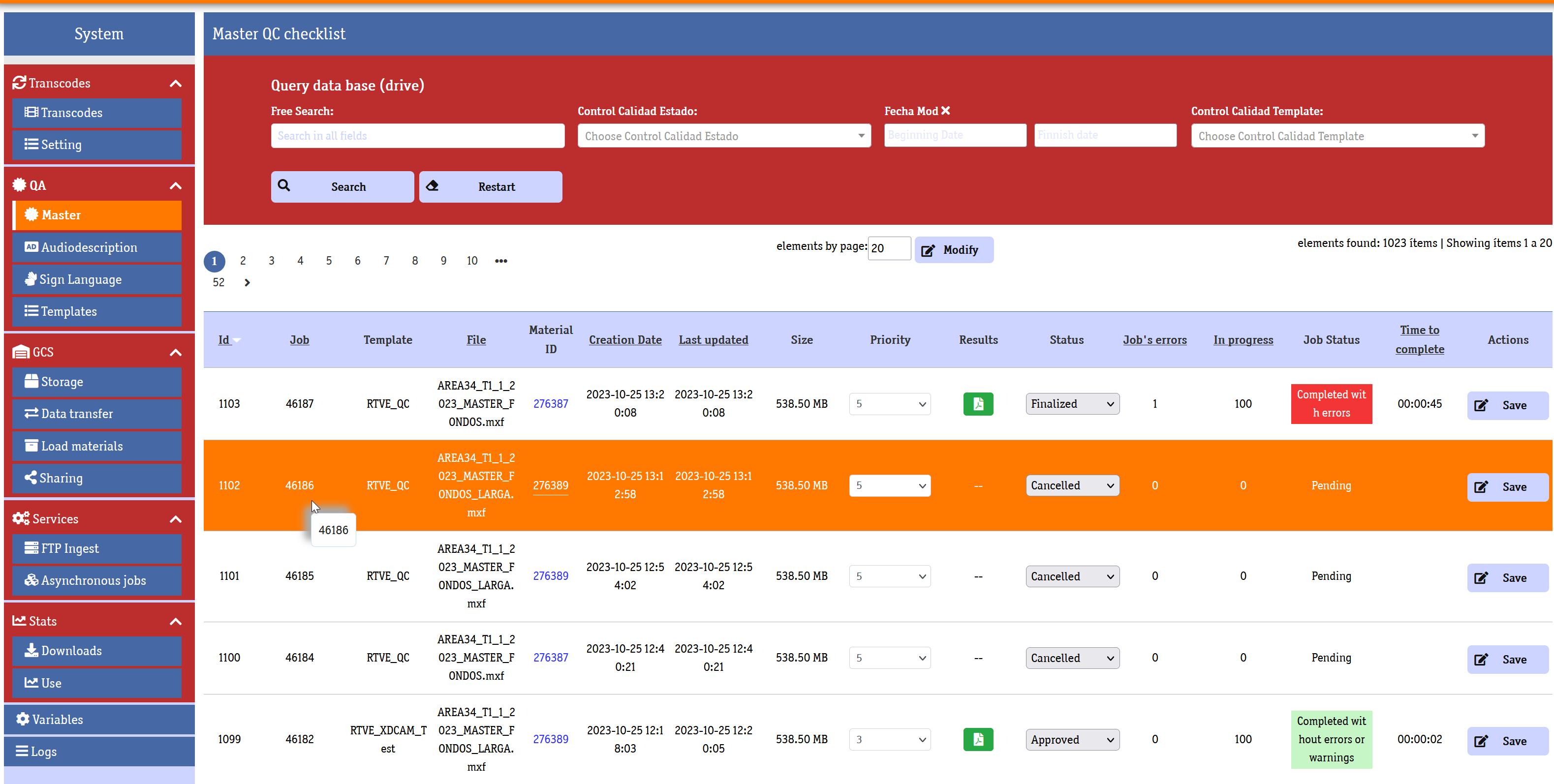The width and height of the screenshot is (1554, 784).
Task: Open Finalized status dropdown row 1103
Action: [x=1073, y=404]
